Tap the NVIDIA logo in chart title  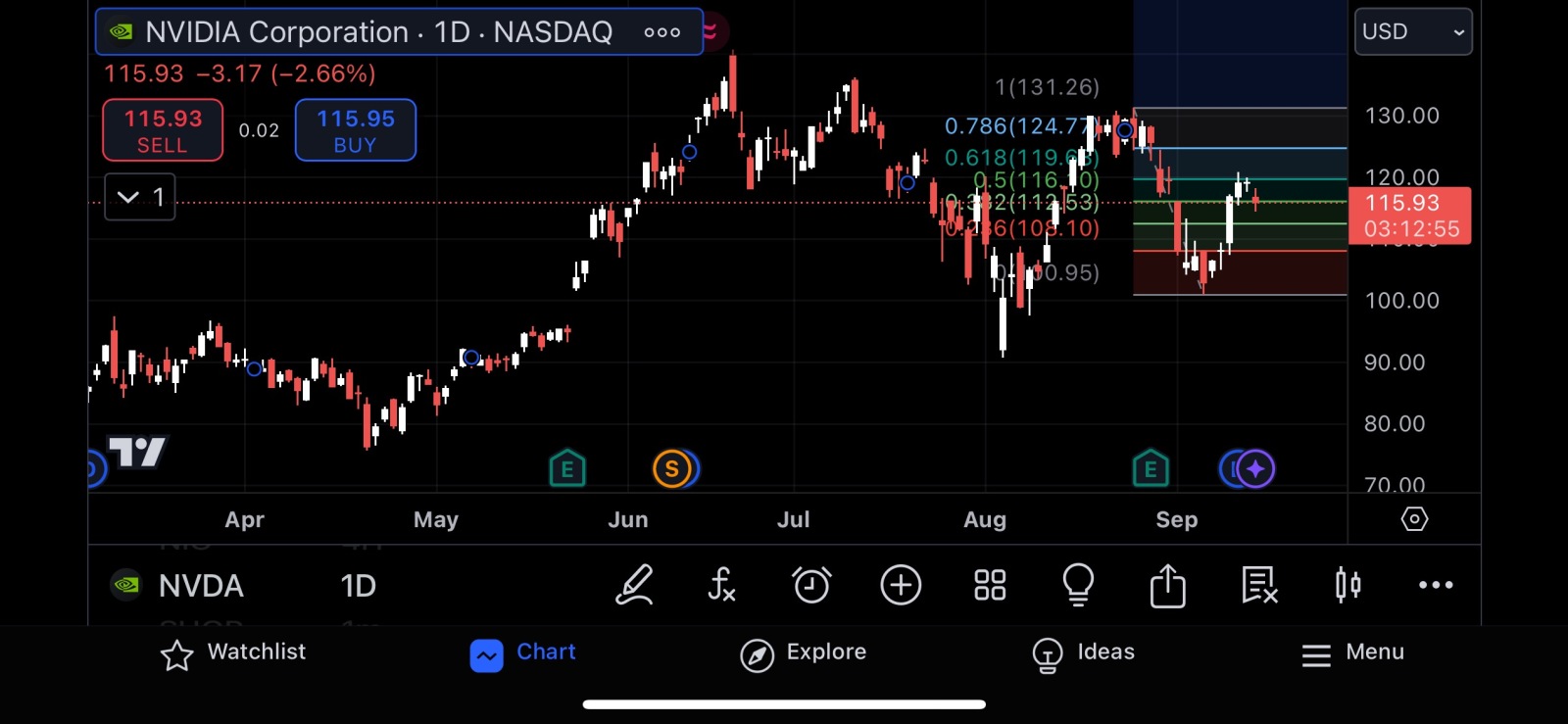(x=121, y=32)
